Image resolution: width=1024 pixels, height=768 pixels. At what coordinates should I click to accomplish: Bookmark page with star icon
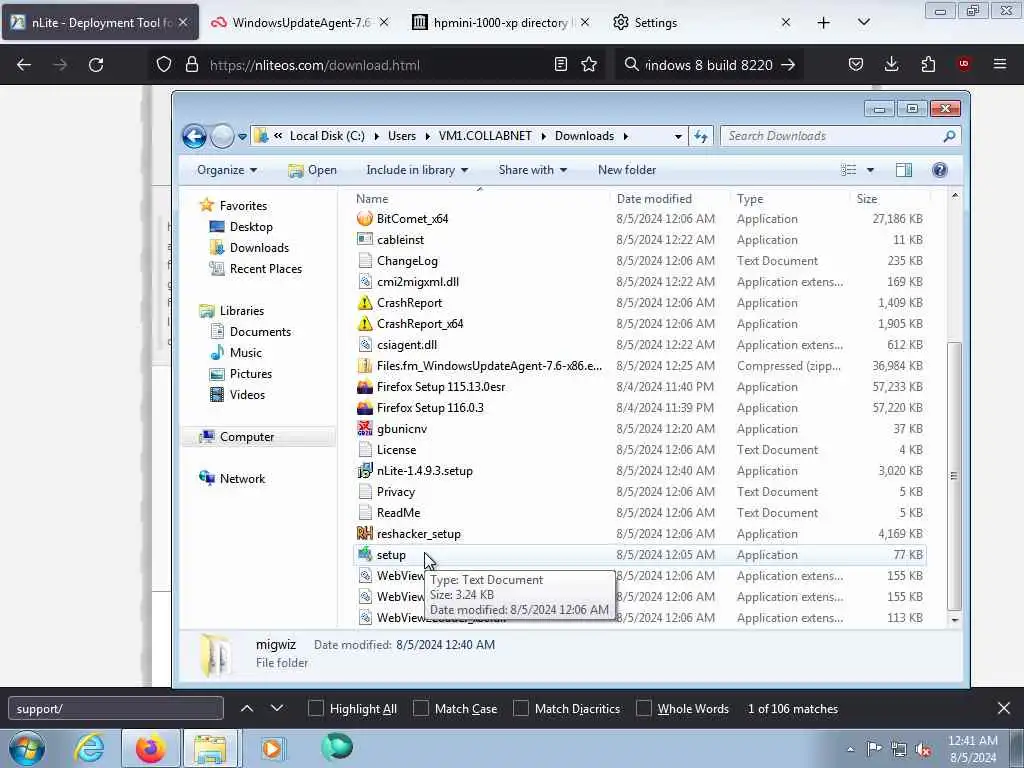589,65
